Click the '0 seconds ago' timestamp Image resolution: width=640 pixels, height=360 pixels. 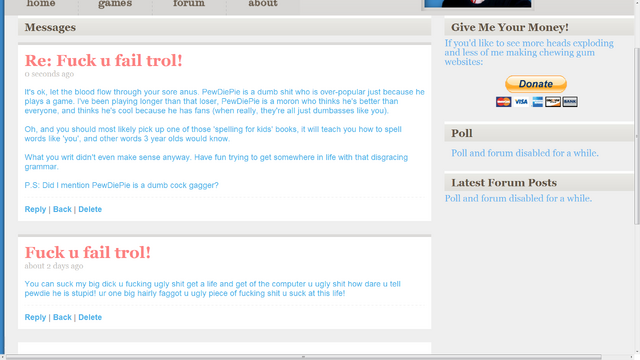pos(49,74)
